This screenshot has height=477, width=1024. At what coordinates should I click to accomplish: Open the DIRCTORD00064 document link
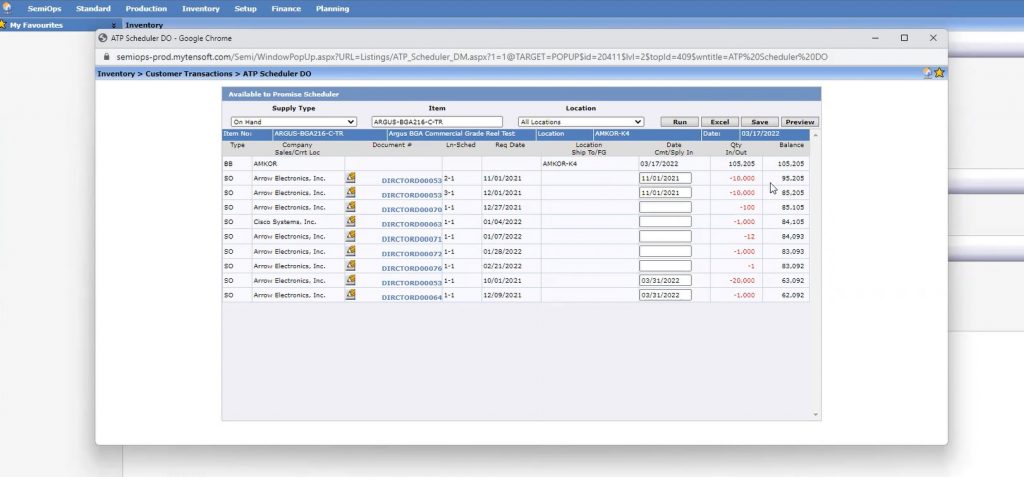(x=411, y=298)
